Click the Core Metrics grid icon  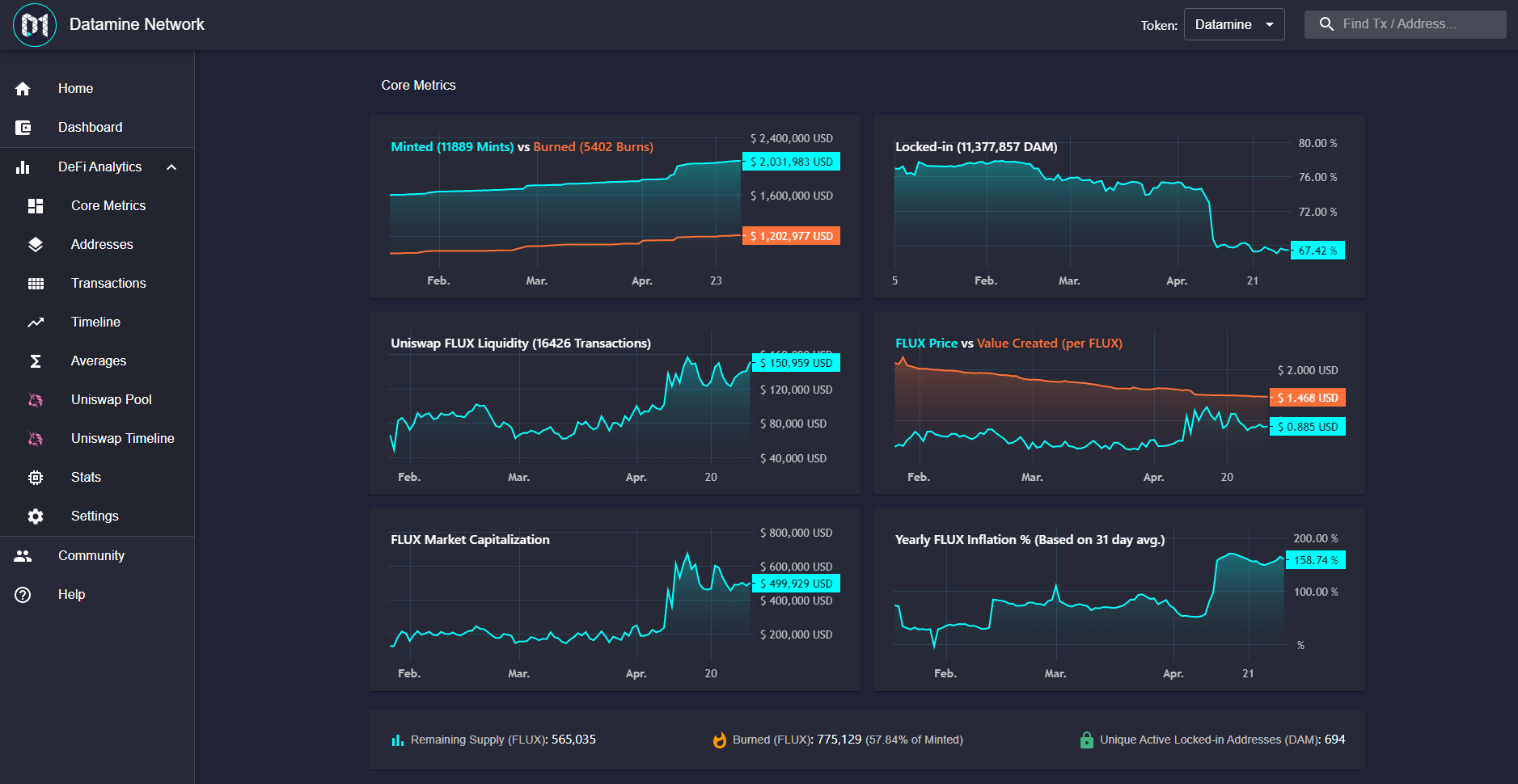tap(36, 206)
